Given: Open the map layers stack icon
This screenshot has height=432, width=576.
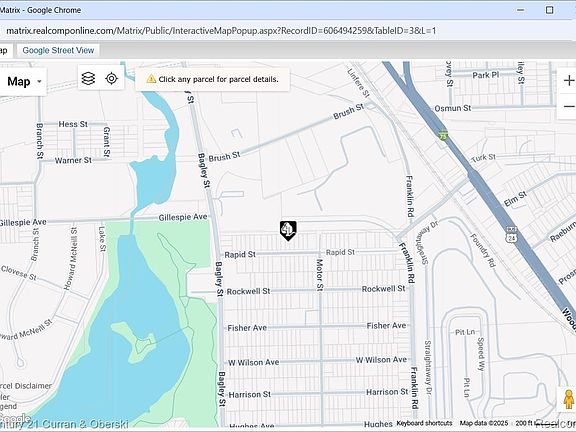Looking at the screenshot, I should (89, 78).
